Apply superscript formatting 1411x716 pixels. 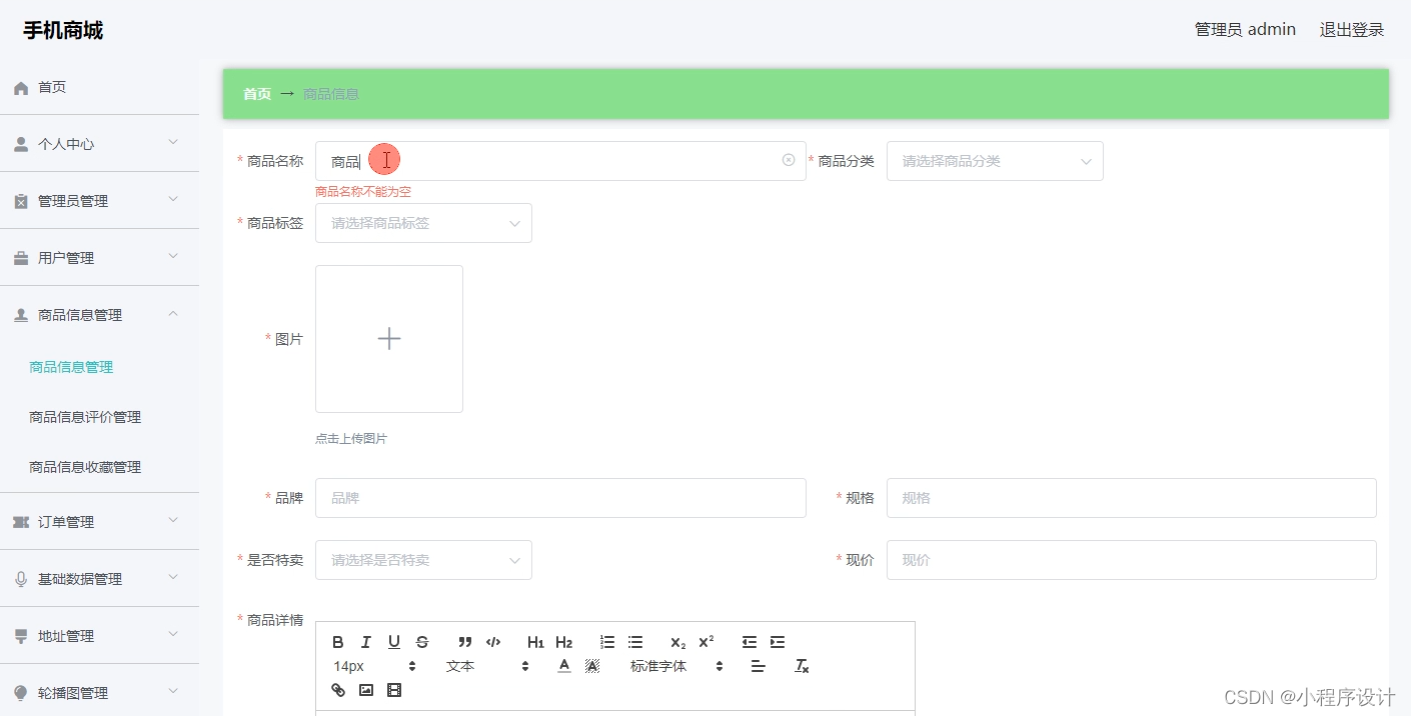point(706,642)
